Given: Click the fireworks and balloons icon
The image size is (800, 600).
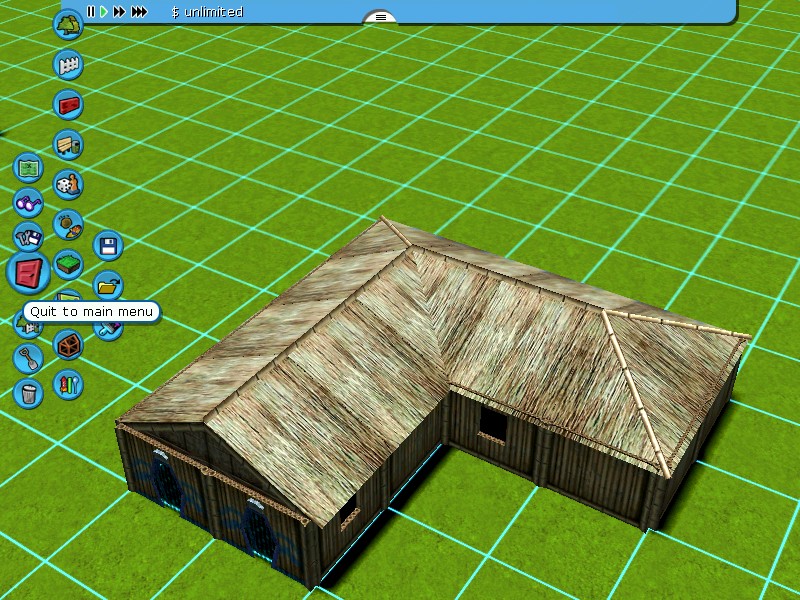Looking at the screenshot, I should [x=68, y=383].
